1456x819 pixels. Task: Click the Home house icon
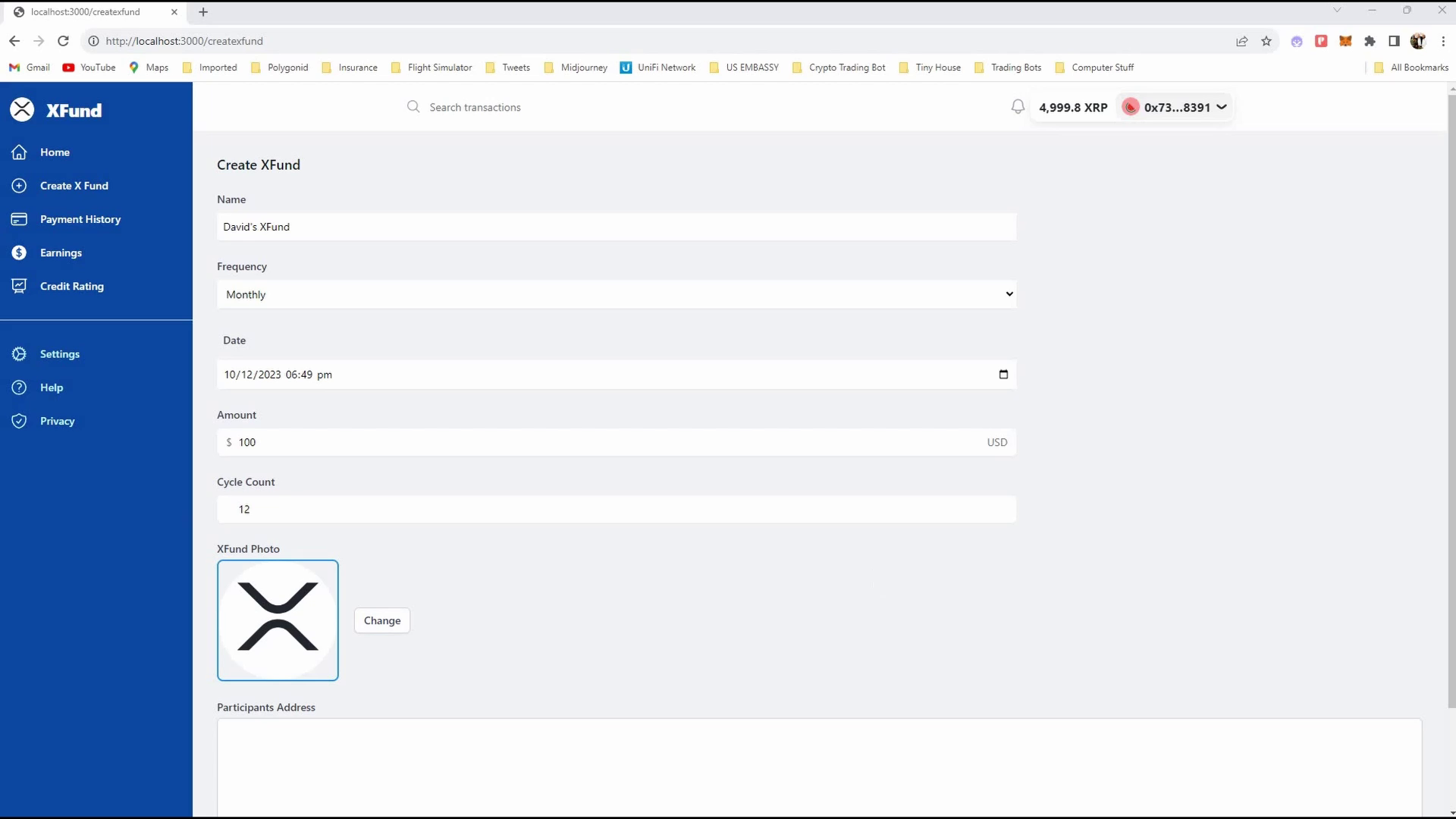[20, 152]
